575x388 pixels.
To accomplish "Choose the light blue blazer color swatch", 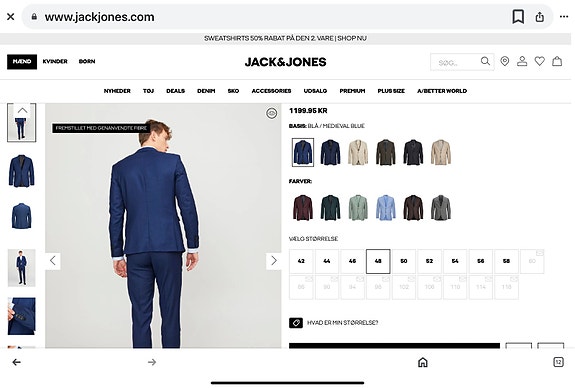I will point(386,208).
